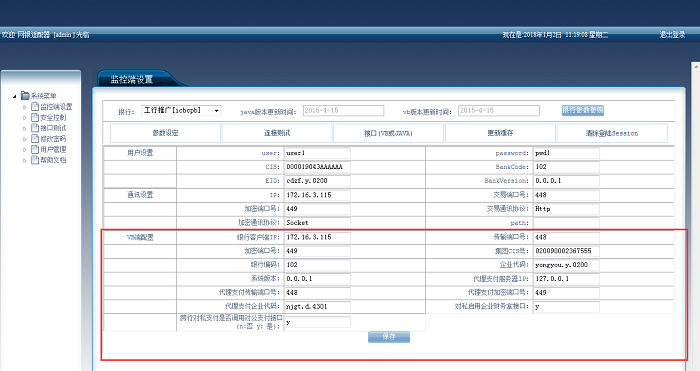
Task: Switch to the 更新缓存 tab
Action: point(500,133)
